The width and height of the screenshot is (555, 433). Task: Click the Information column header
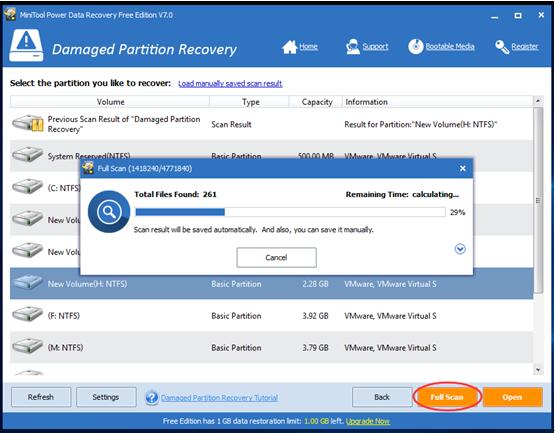pos(437,102)
